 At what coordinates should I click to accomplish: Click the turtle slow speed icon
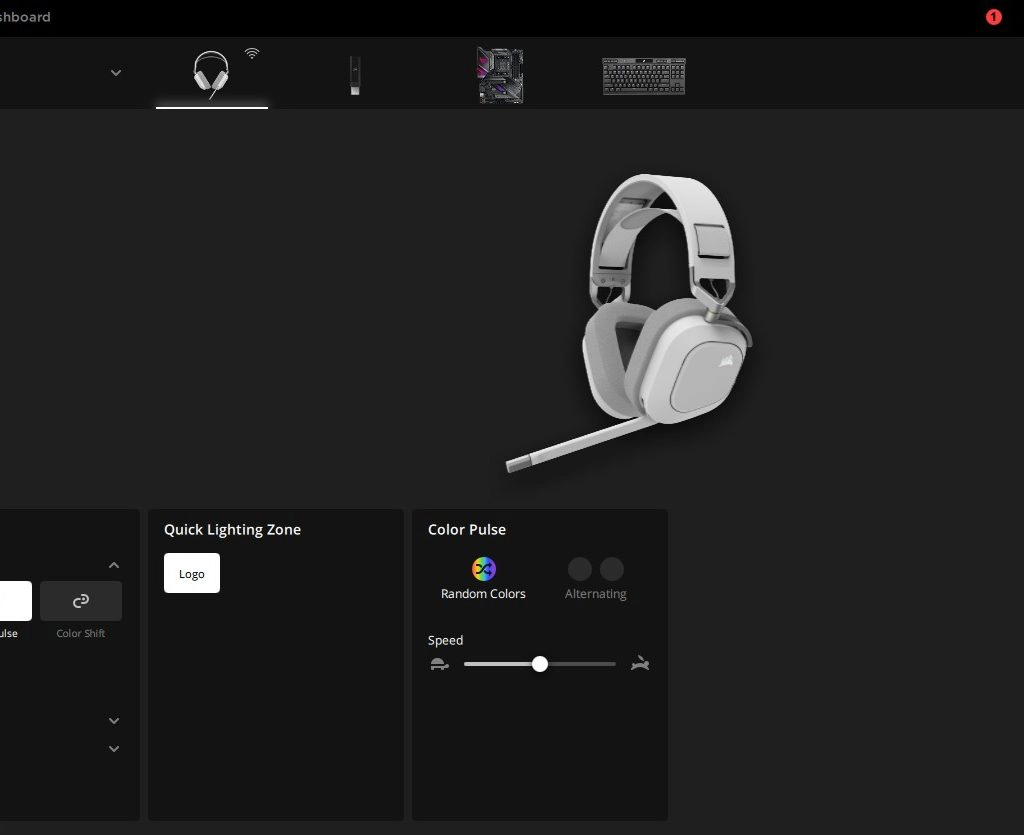439,664
